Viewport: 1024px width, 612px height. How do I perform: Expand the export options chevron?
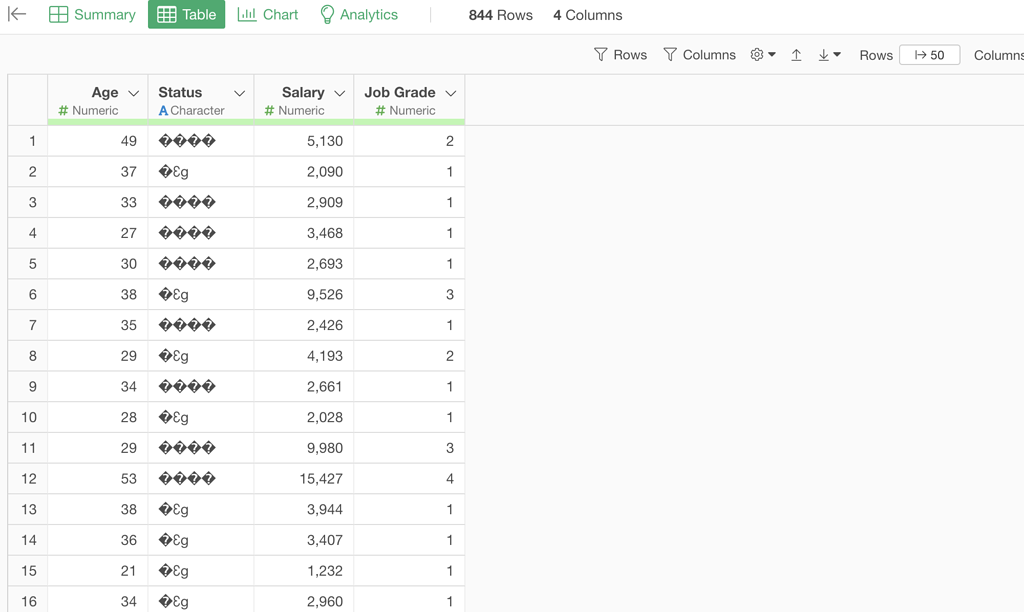[838, 55]
